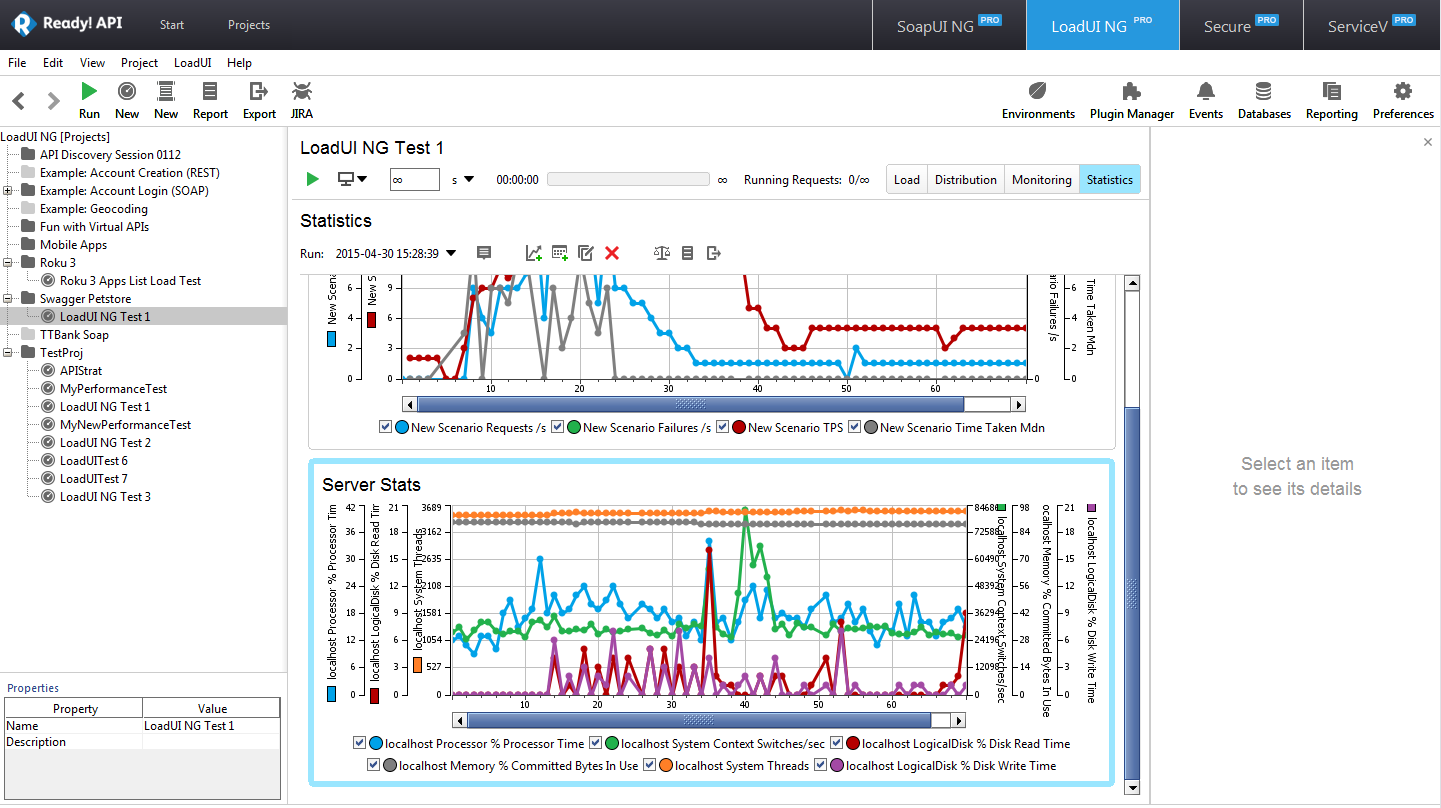Click the add chart icon in Statistics
This screenshot has width=1441, height=808.
[x=534, y=253]
